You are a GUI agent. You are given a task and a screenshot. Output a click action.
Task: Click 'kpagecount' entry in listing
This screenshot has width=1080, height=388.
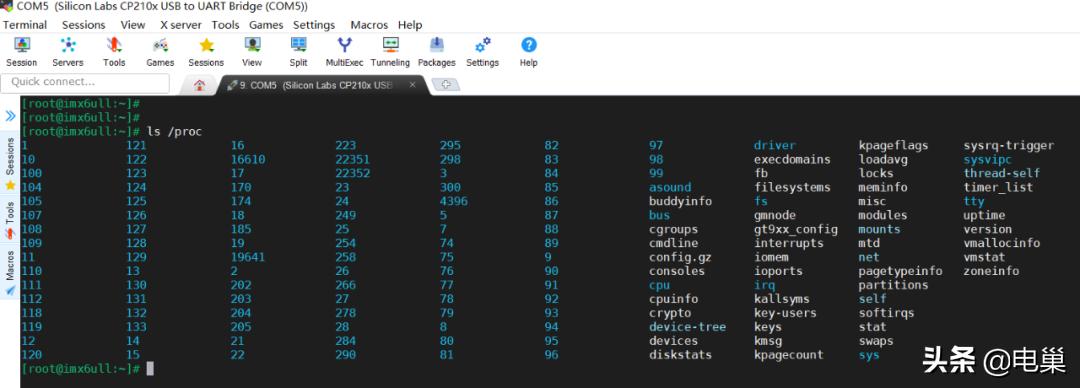[789, 355]
